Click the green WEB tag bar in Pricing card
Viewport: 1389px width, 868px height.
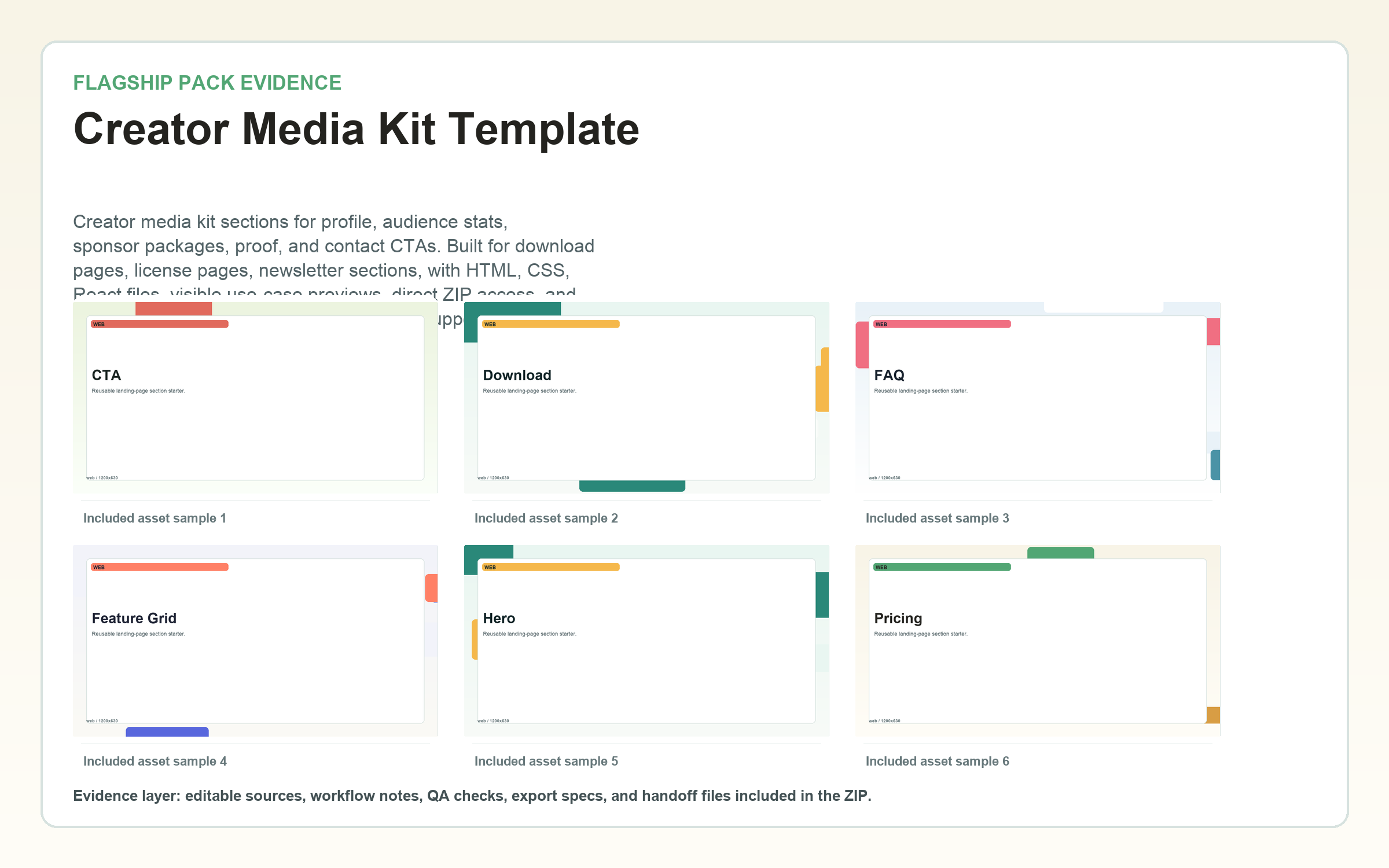942,567
